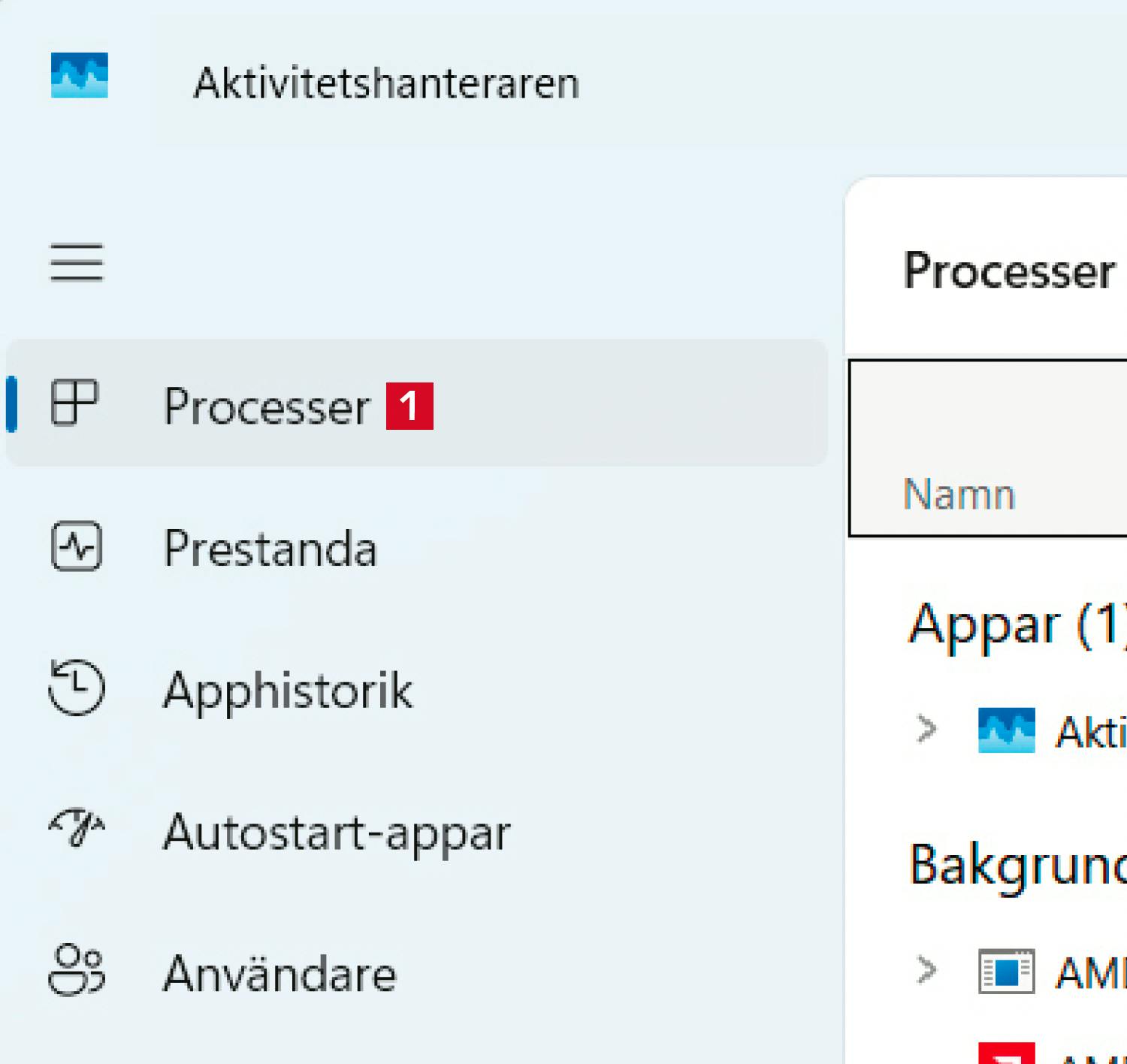This screenshot has width=1127, height=1064.
Task: Click the Aktivitetshanteraren icon in process list
Action: [x=1006, y=730]
